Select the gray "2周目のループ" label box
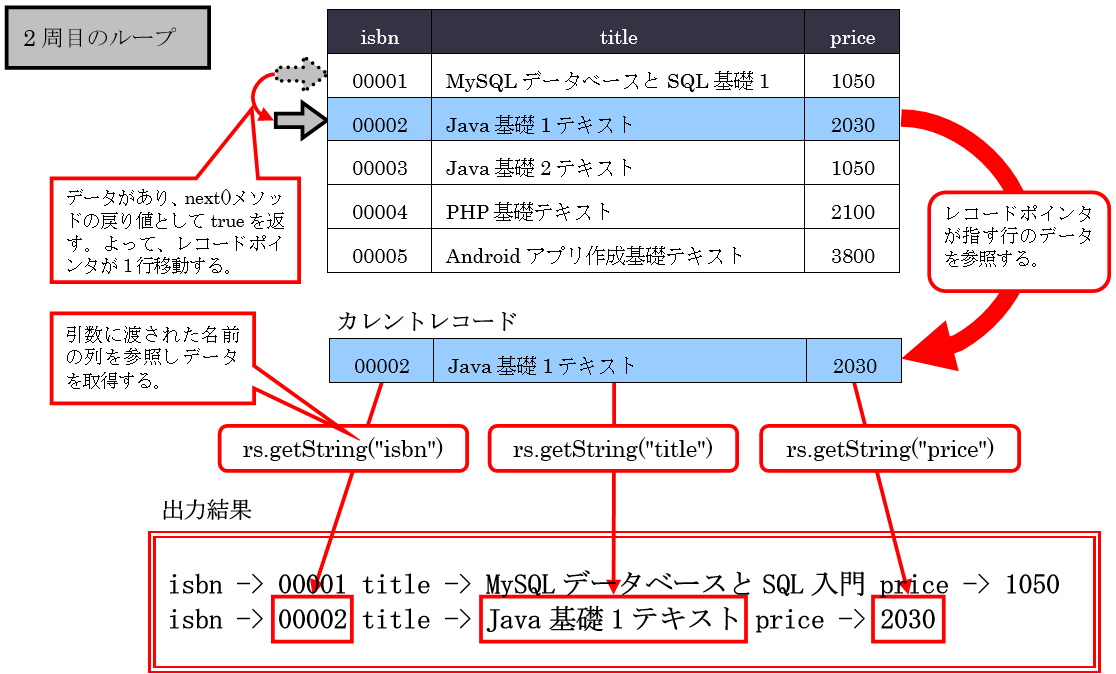This screenshot has height=674, width=1116. [x=107, y=38]
